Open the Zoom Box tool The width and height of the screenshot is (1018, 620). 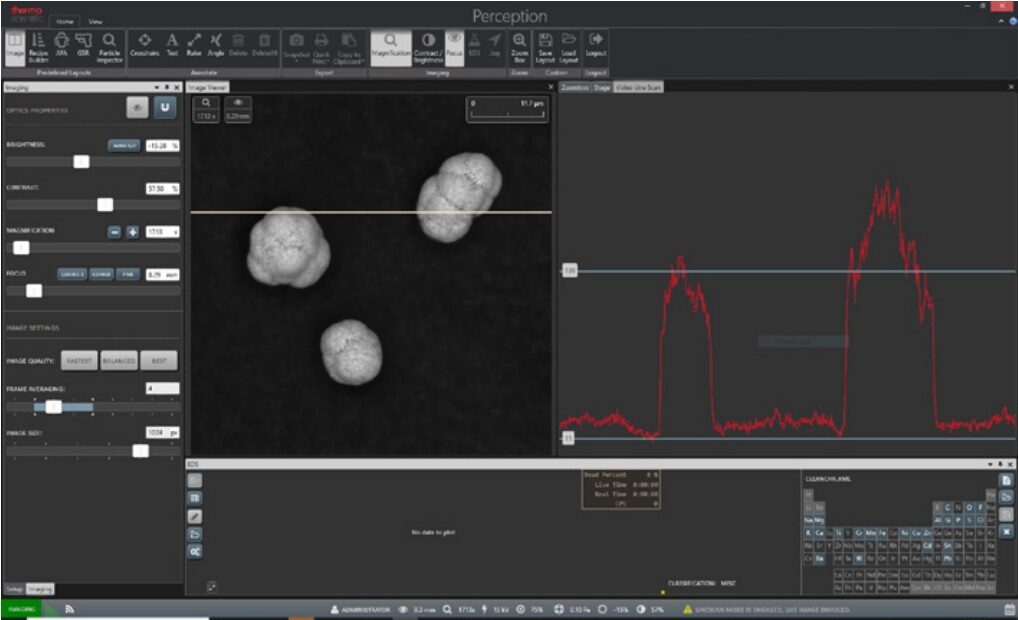tap(519, 45)
